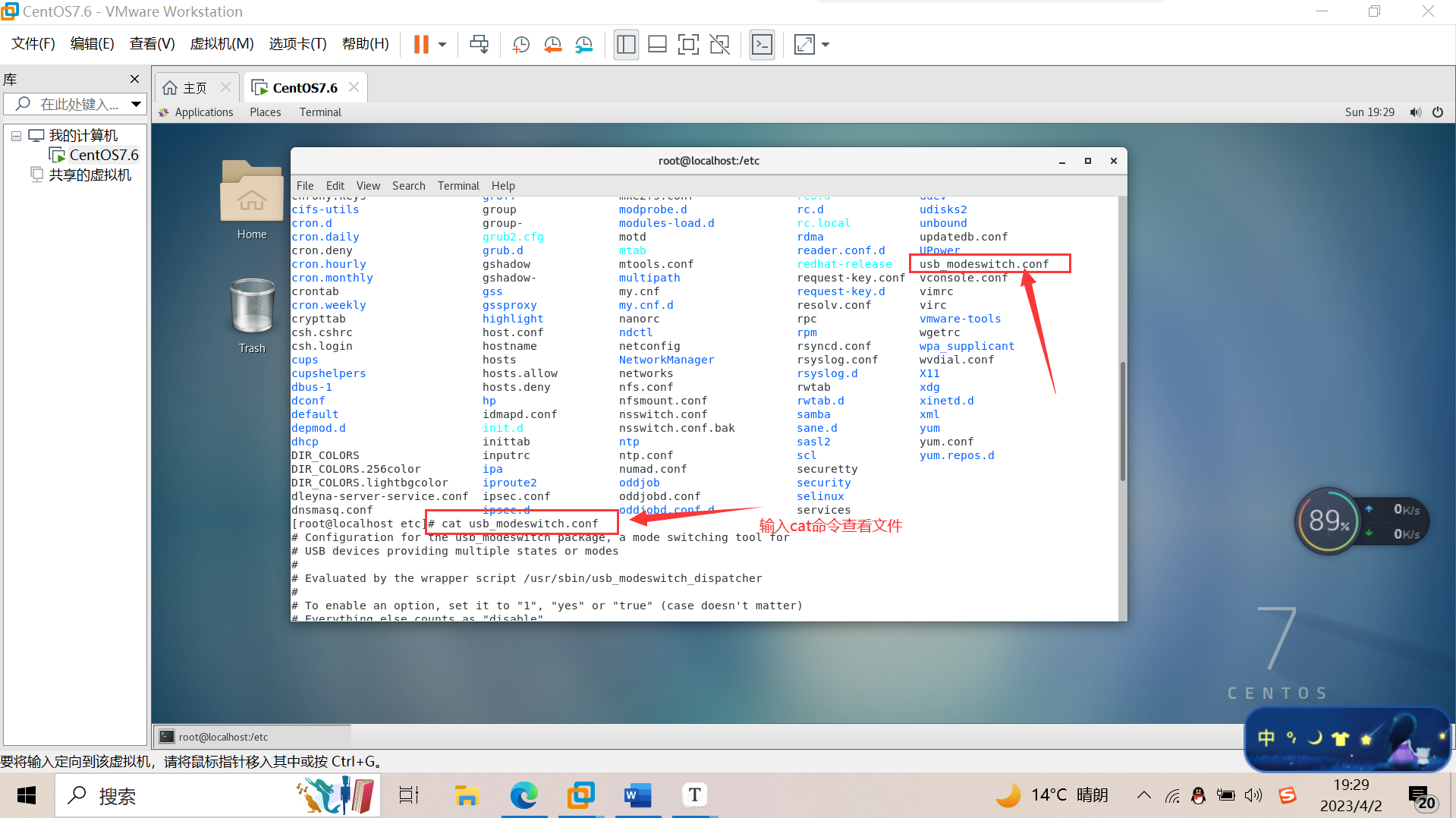Open the 编辑(E) menu
Viewport: 1456px width, 818px height.
coord(93,43)
